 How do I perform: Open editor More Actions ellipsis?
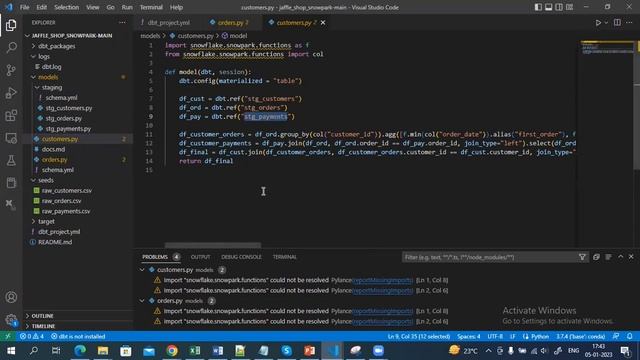pyautogui.click(x=629, y=23)
